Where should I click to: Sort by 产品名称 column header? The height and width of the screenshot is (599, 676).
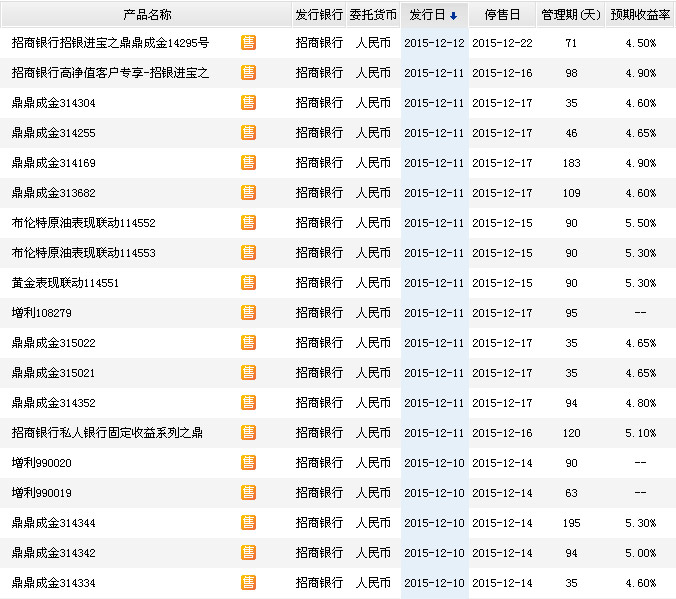(x=147, y=15)
